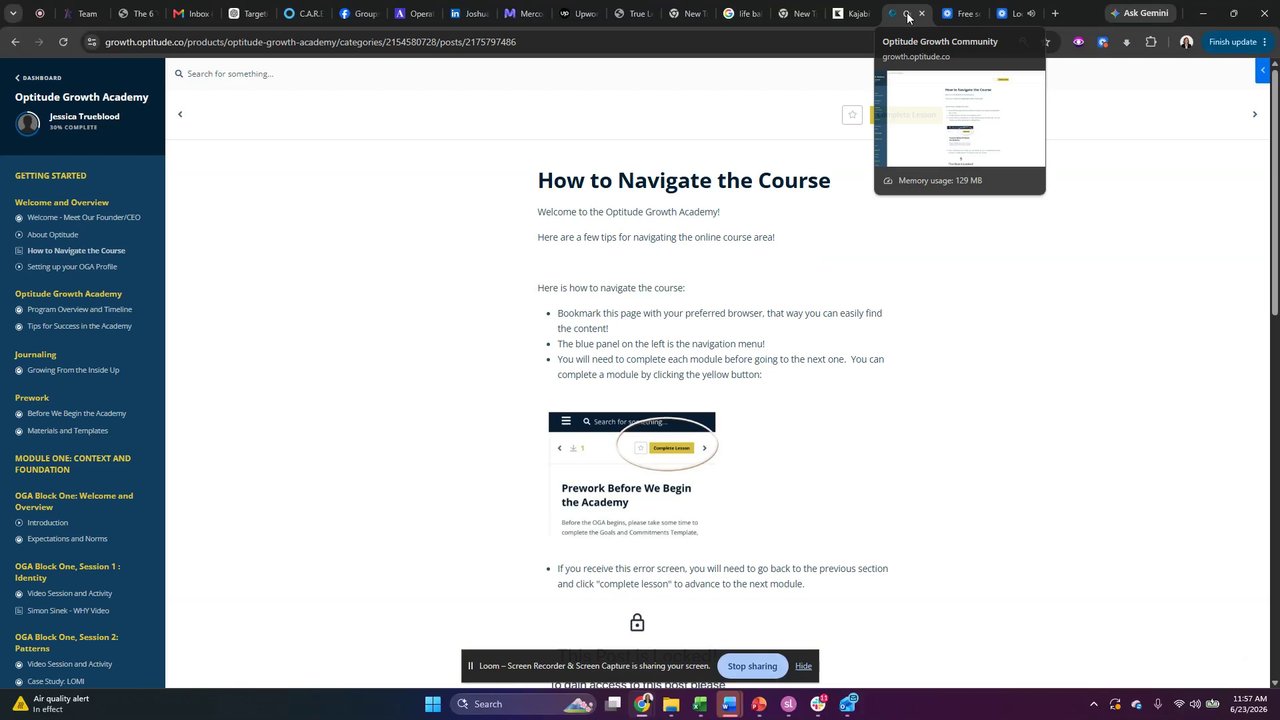Click the 'Prework' section heading
The image size is (1280, 720).
click(x=32, y=398)
